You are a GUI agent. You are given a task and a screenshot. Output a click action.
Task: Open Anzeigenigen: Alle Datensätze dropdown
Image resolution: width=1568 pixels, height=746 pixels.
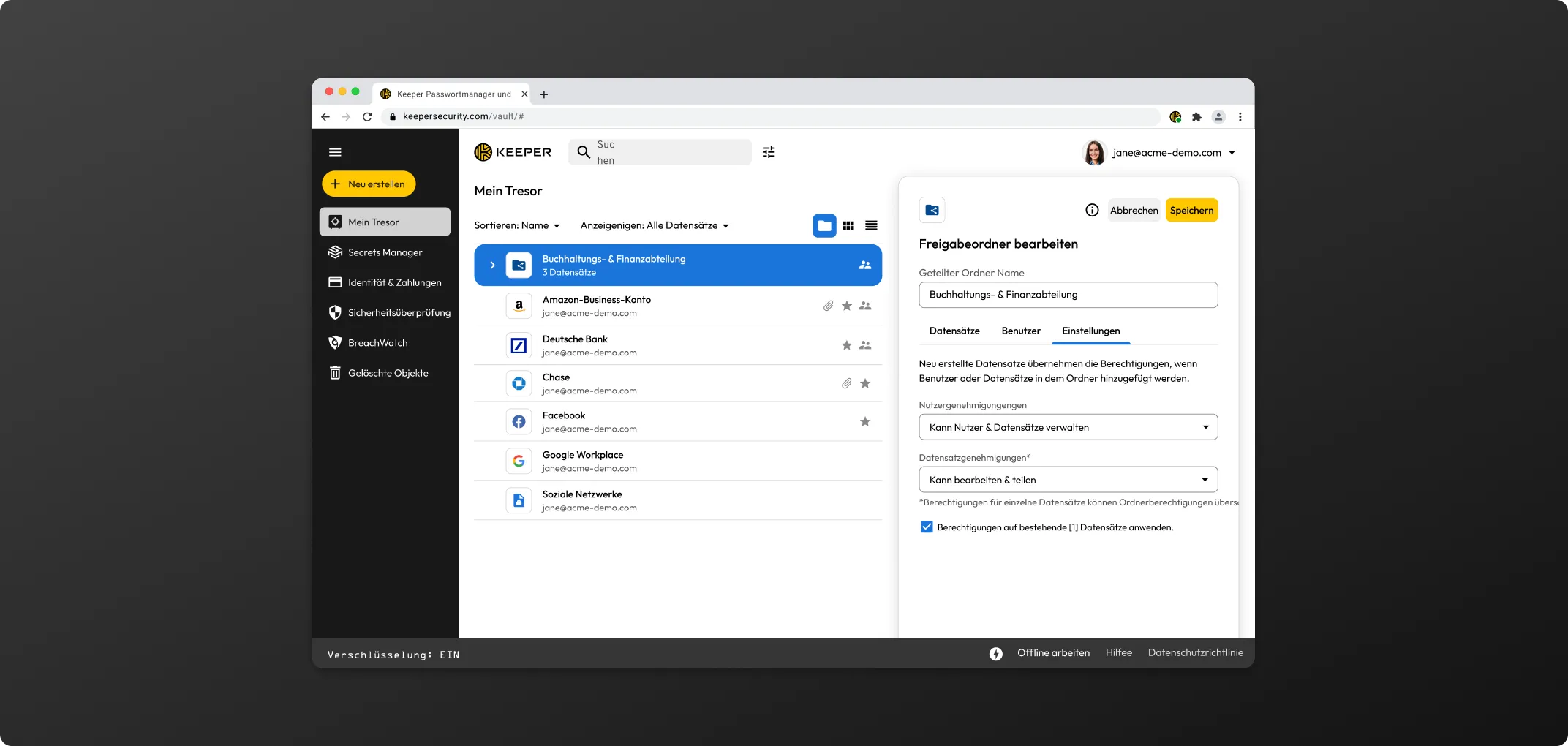point(655,225)
